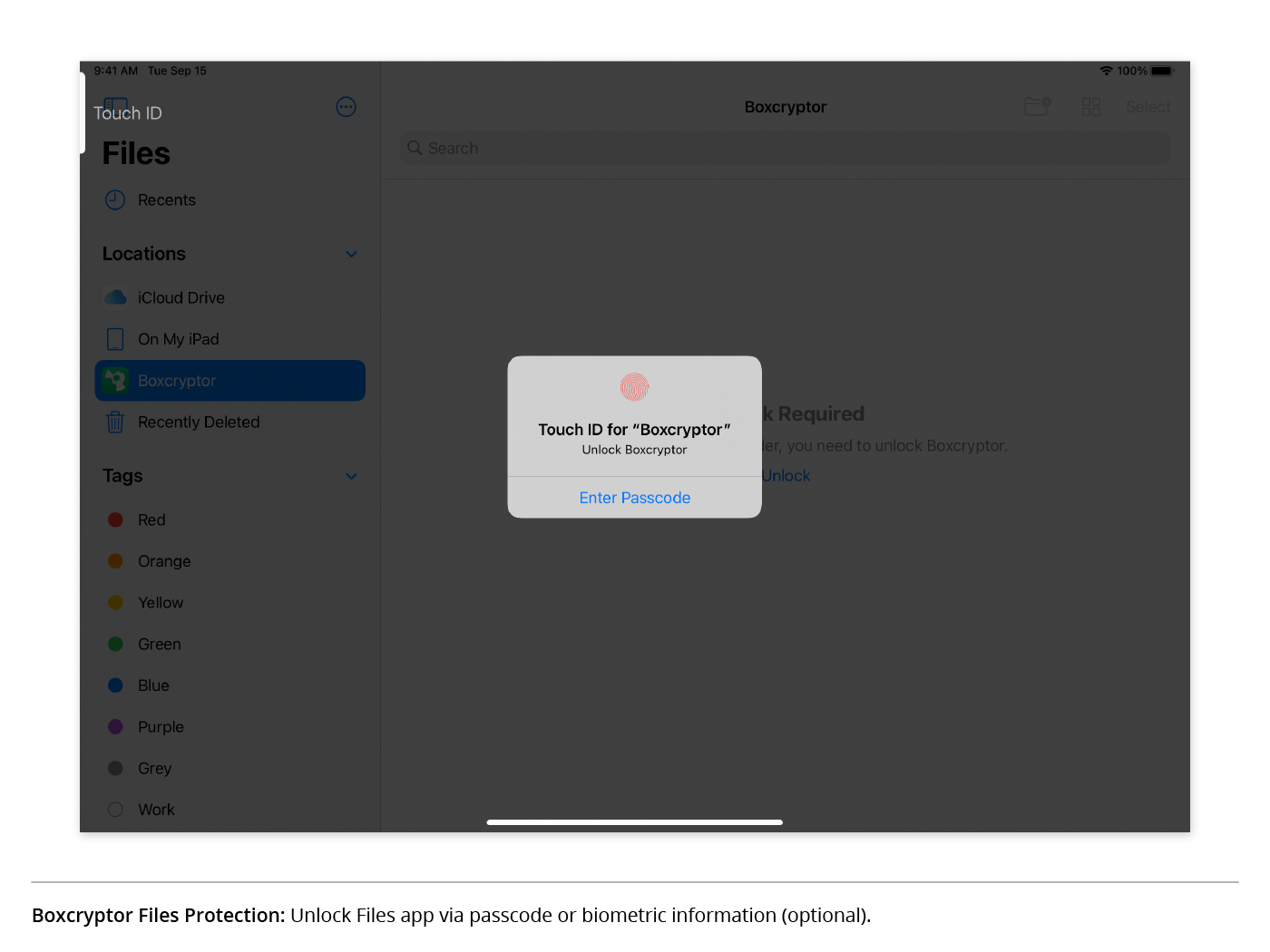
Task: Open Recently Deleted location
Action: tap(230, 422)
